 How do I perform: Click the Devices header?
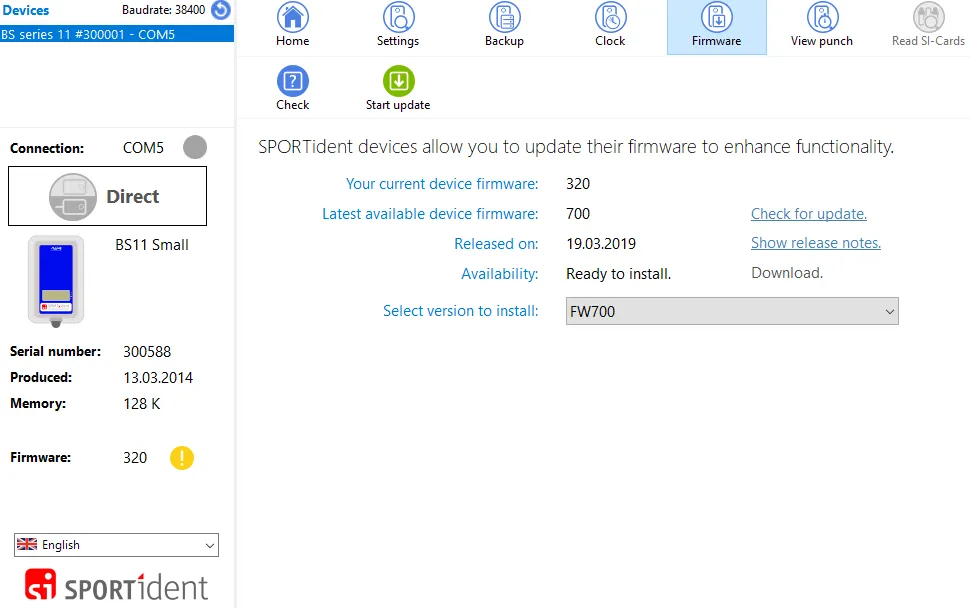(26, 10)
